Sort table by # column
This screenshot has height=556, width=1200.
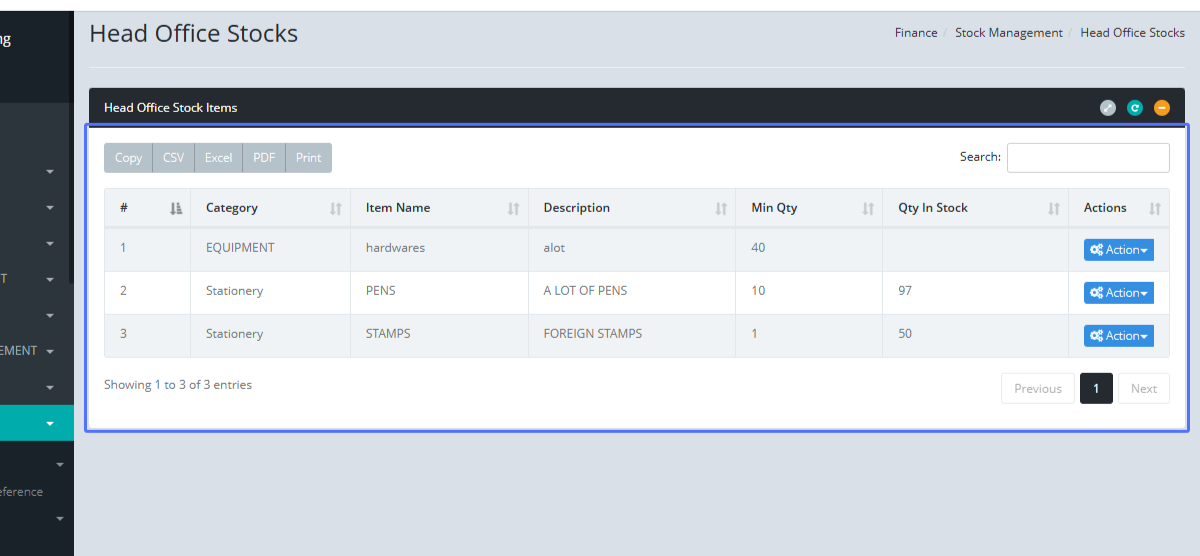coord(147,208)
